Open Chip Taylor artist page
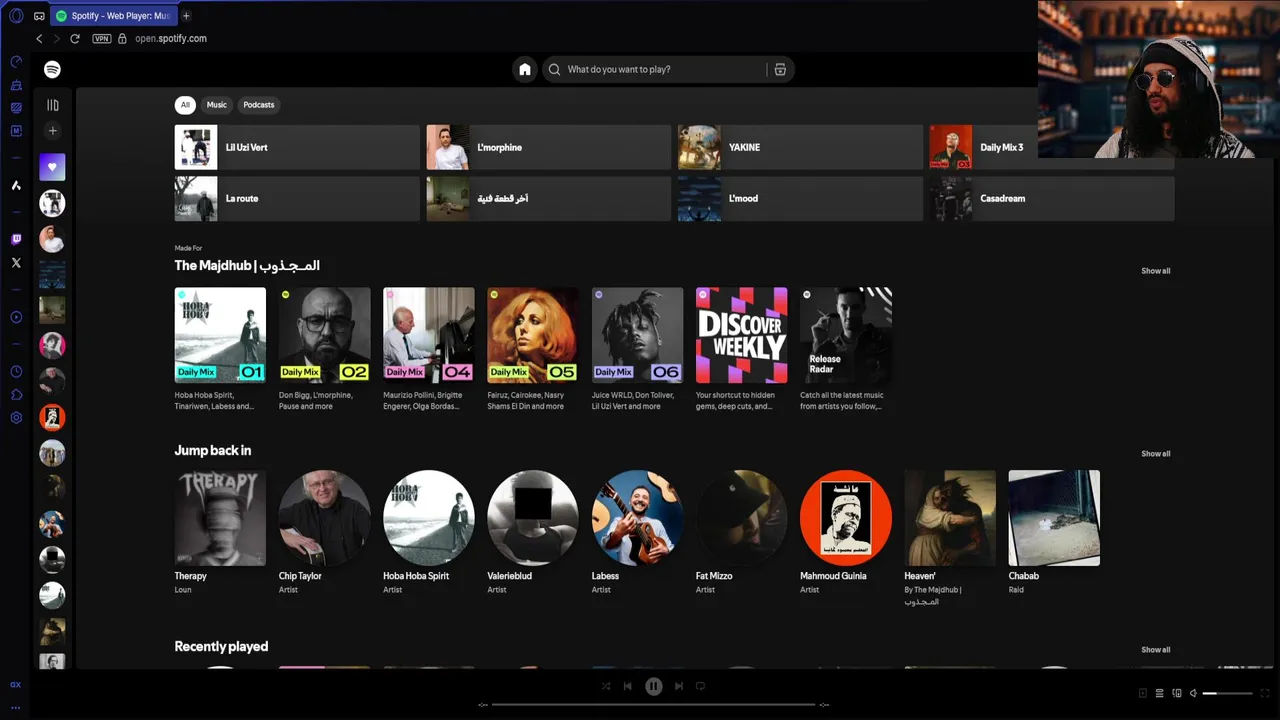This screenshot has height=720, width=1280. [324, 518]
